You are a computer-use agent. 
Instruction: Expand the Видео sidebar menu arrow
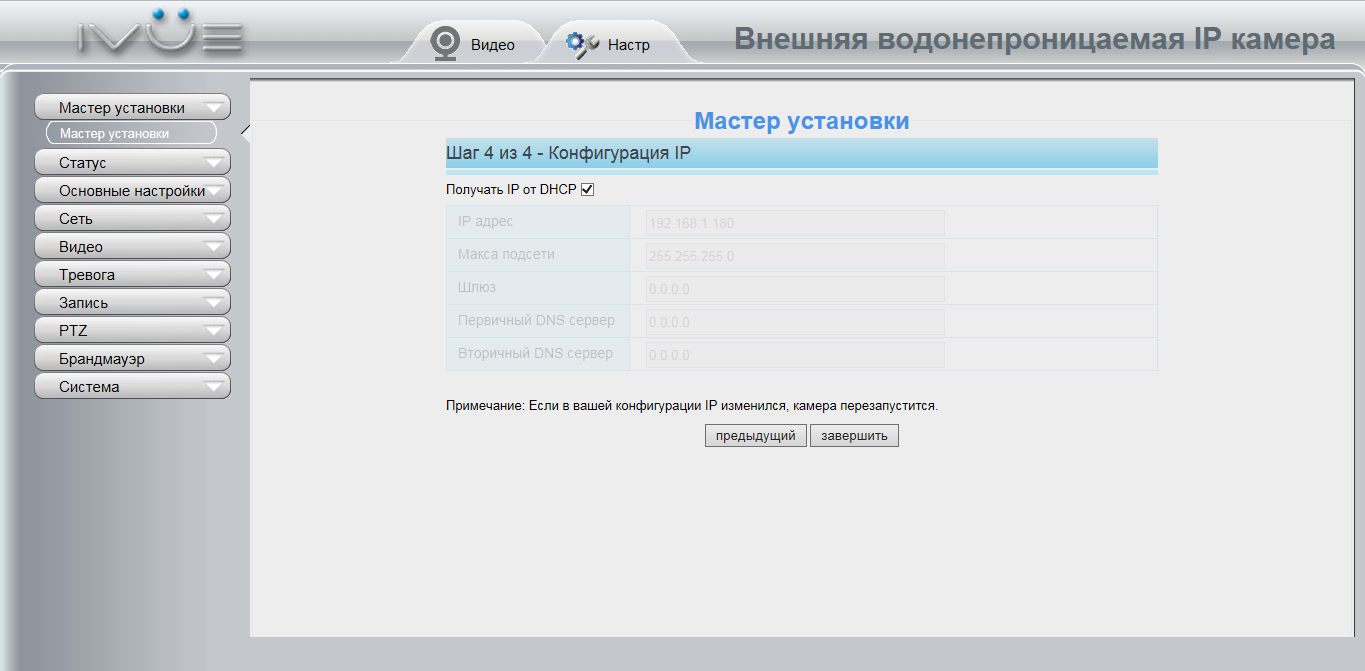point(214,246)
